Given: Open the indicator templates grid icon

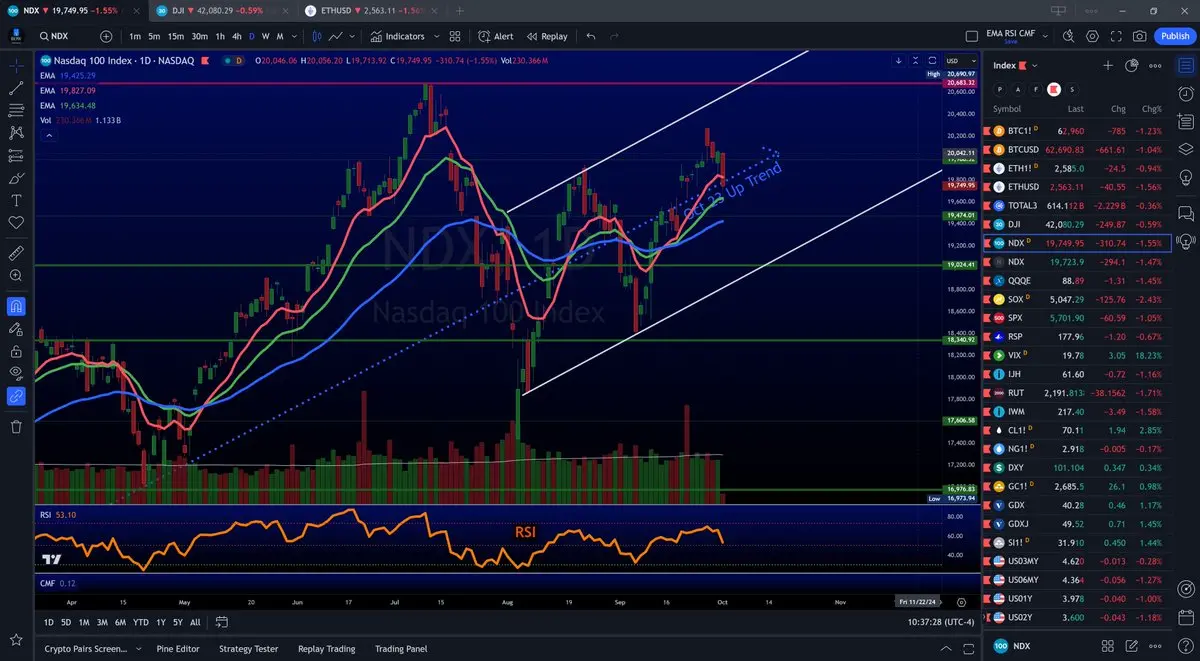Looking at the screenshot, I should point(455,36).
